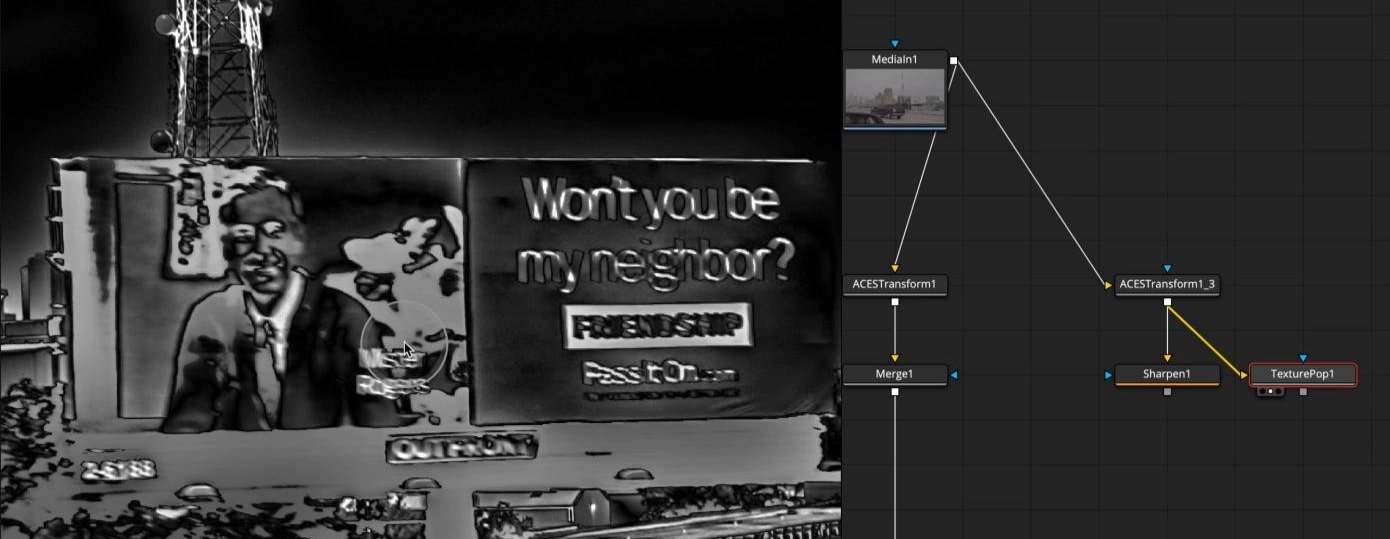Click Sharpen1's gray output square
1390x539 pixels.
1167,391
